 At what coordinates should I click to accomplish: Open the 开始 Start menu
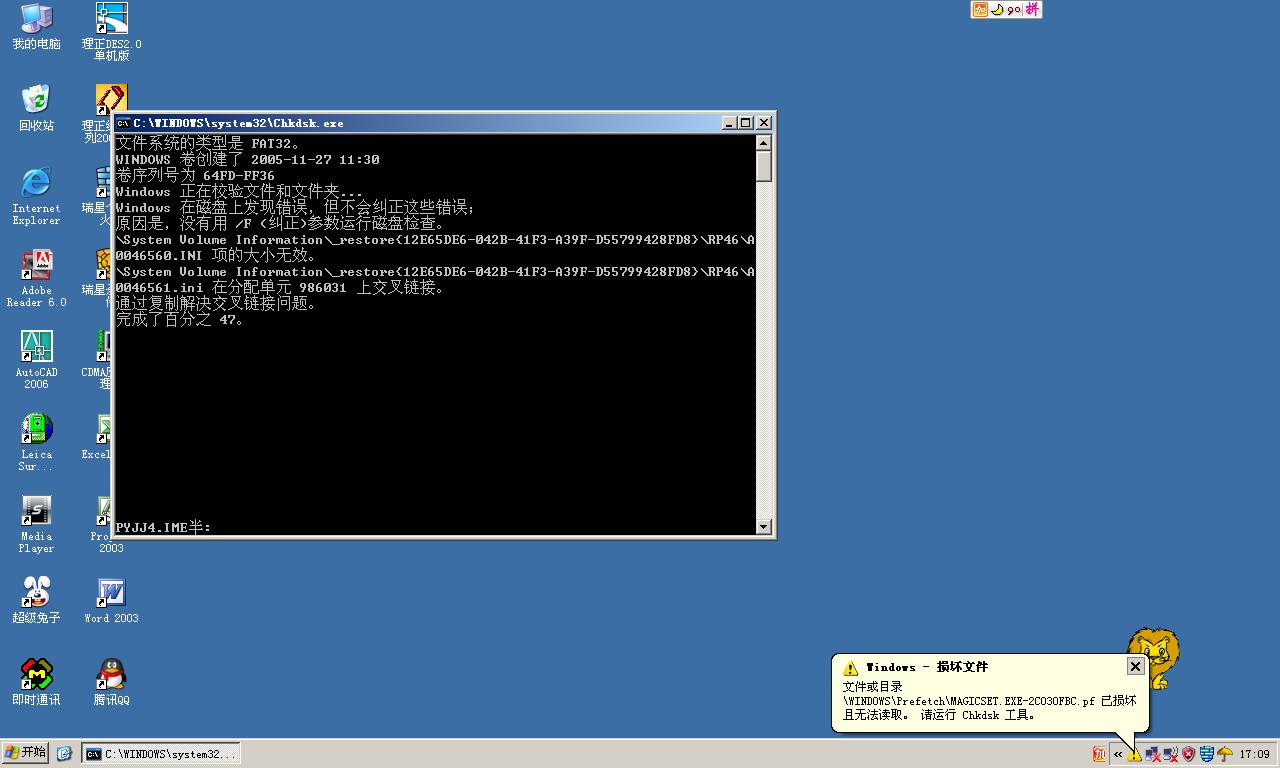[26, 753]
